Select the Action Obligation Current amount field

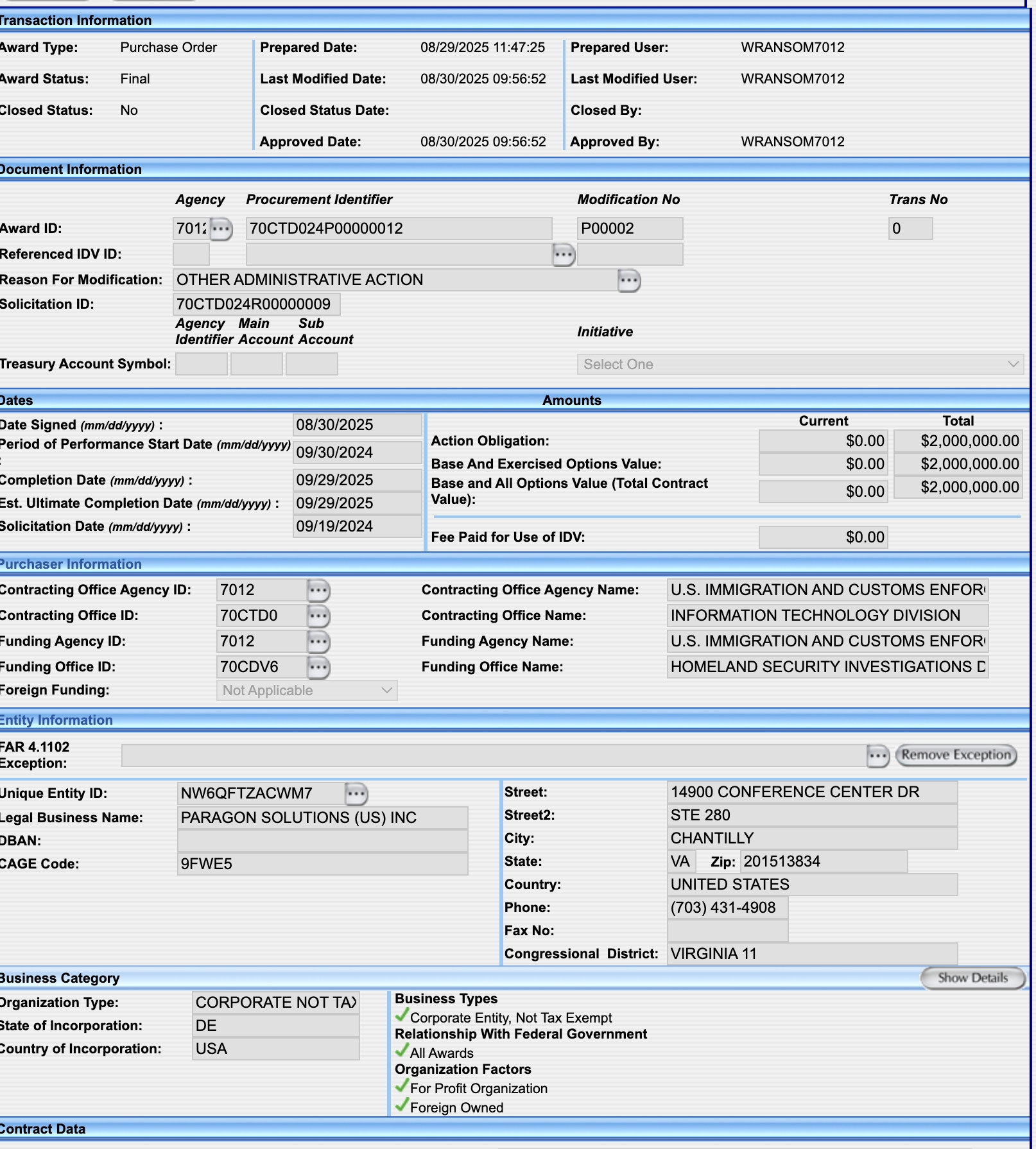tap(823, 441)
